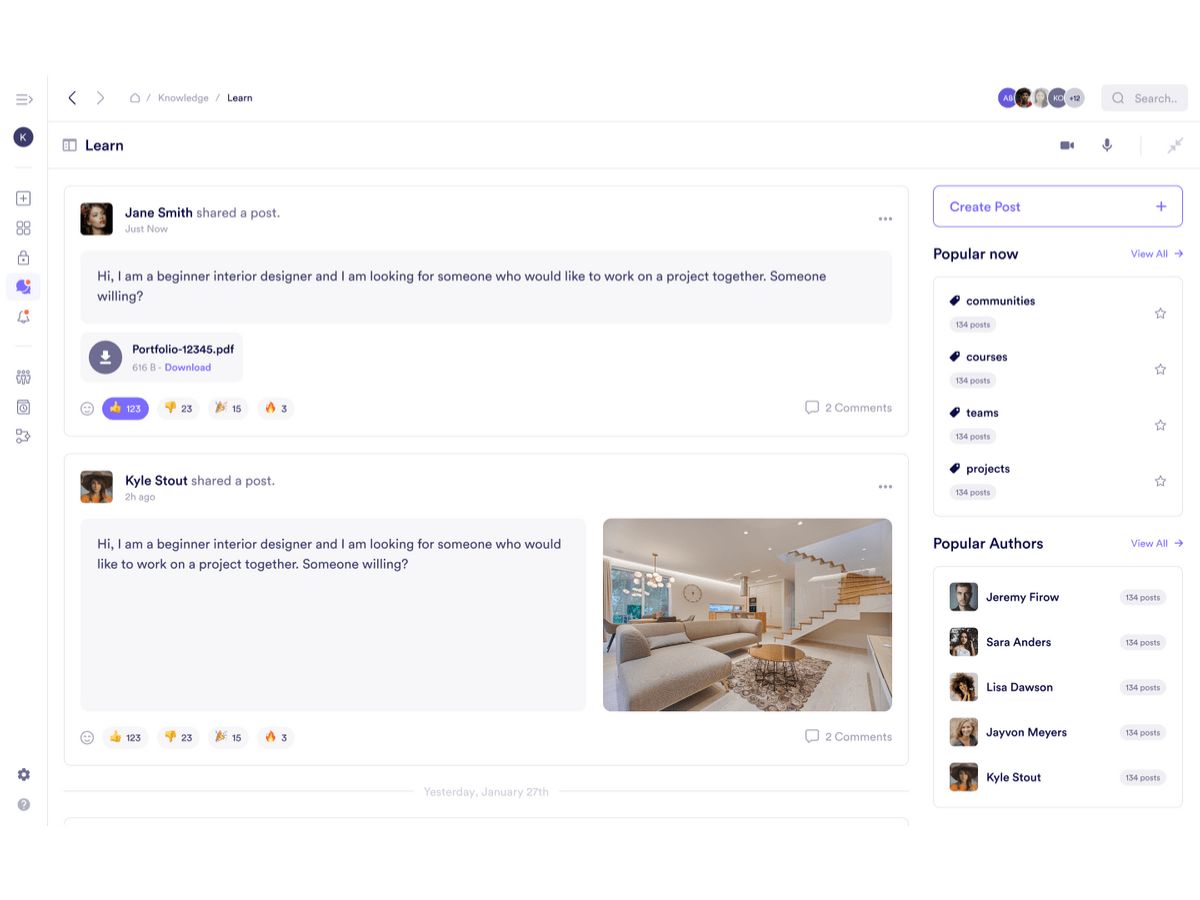Toggle thumbs down 23 on Kyle's post

coord(178,737)
